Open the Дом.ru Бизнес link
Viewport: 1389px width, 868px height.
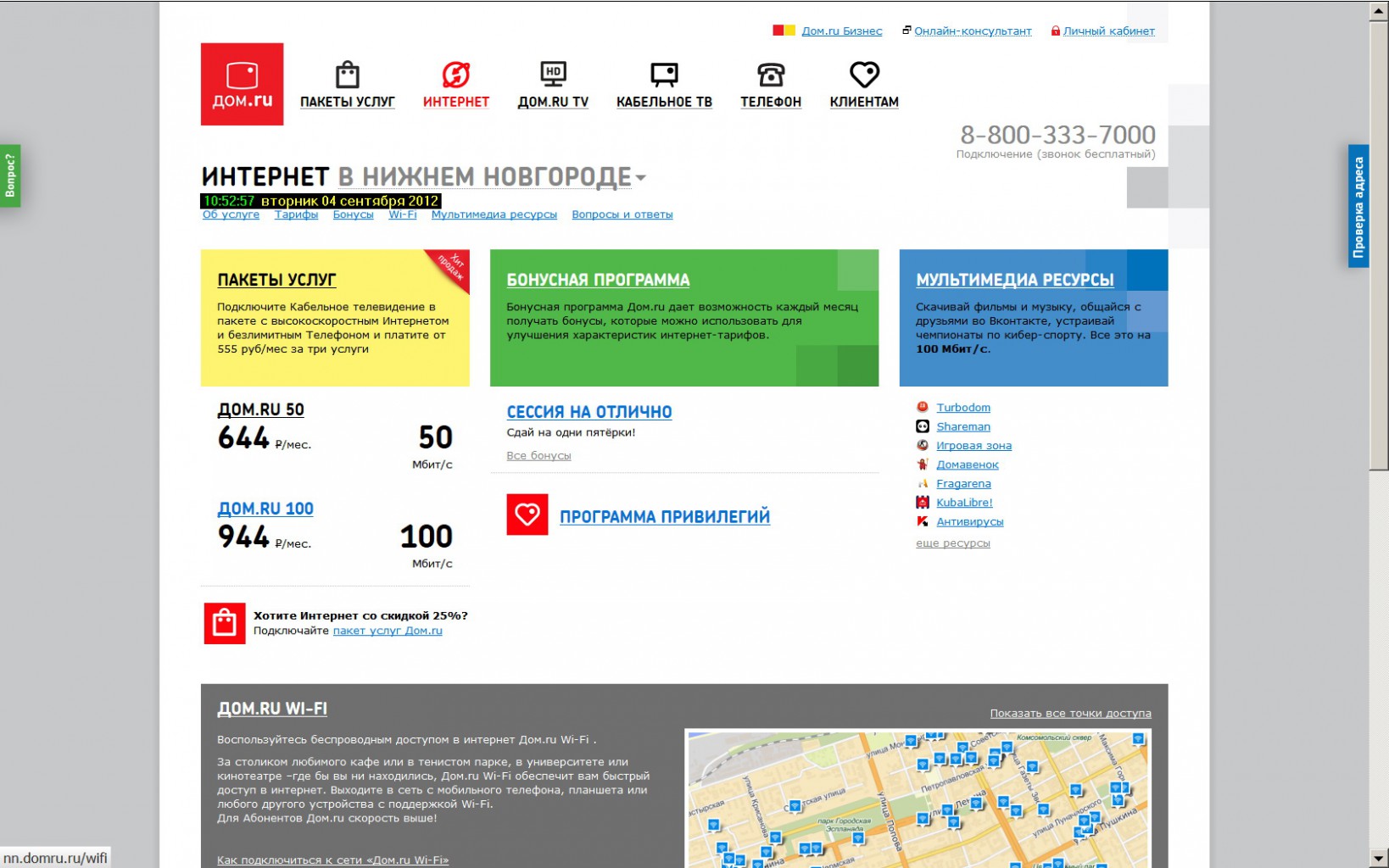(842, 31)
